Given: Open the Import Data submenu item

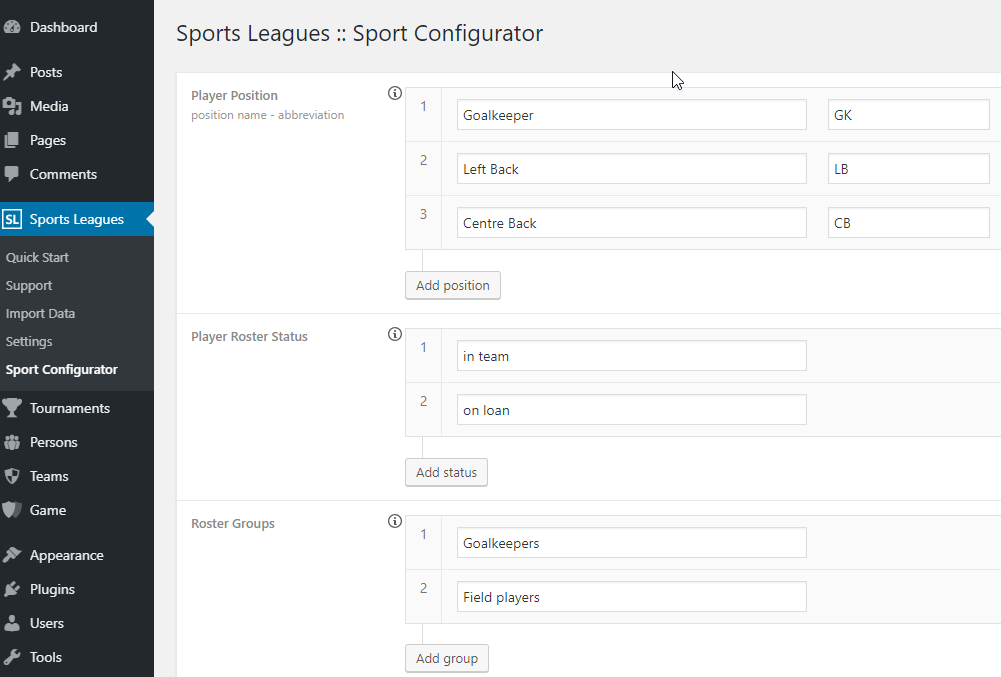Looking at the screenshot, I should pyautogui.click(x=40, y=313).
